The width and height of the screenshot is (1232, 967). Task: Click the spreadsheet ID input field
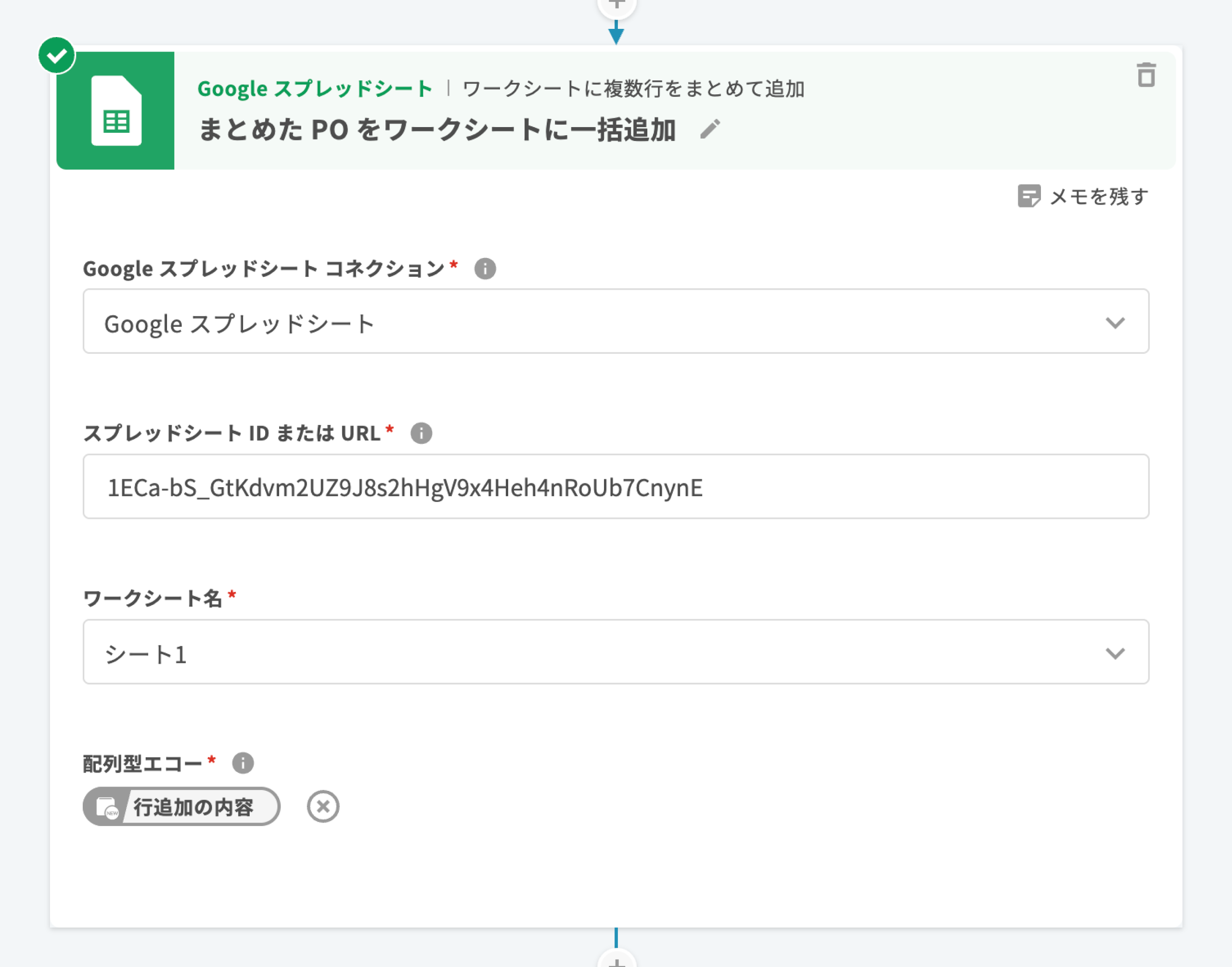[615, 487]
